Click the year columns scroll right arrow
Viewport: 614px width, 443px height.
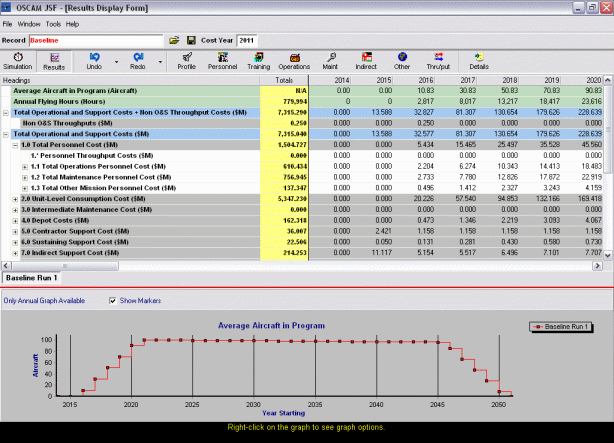[x=598, y=266]
